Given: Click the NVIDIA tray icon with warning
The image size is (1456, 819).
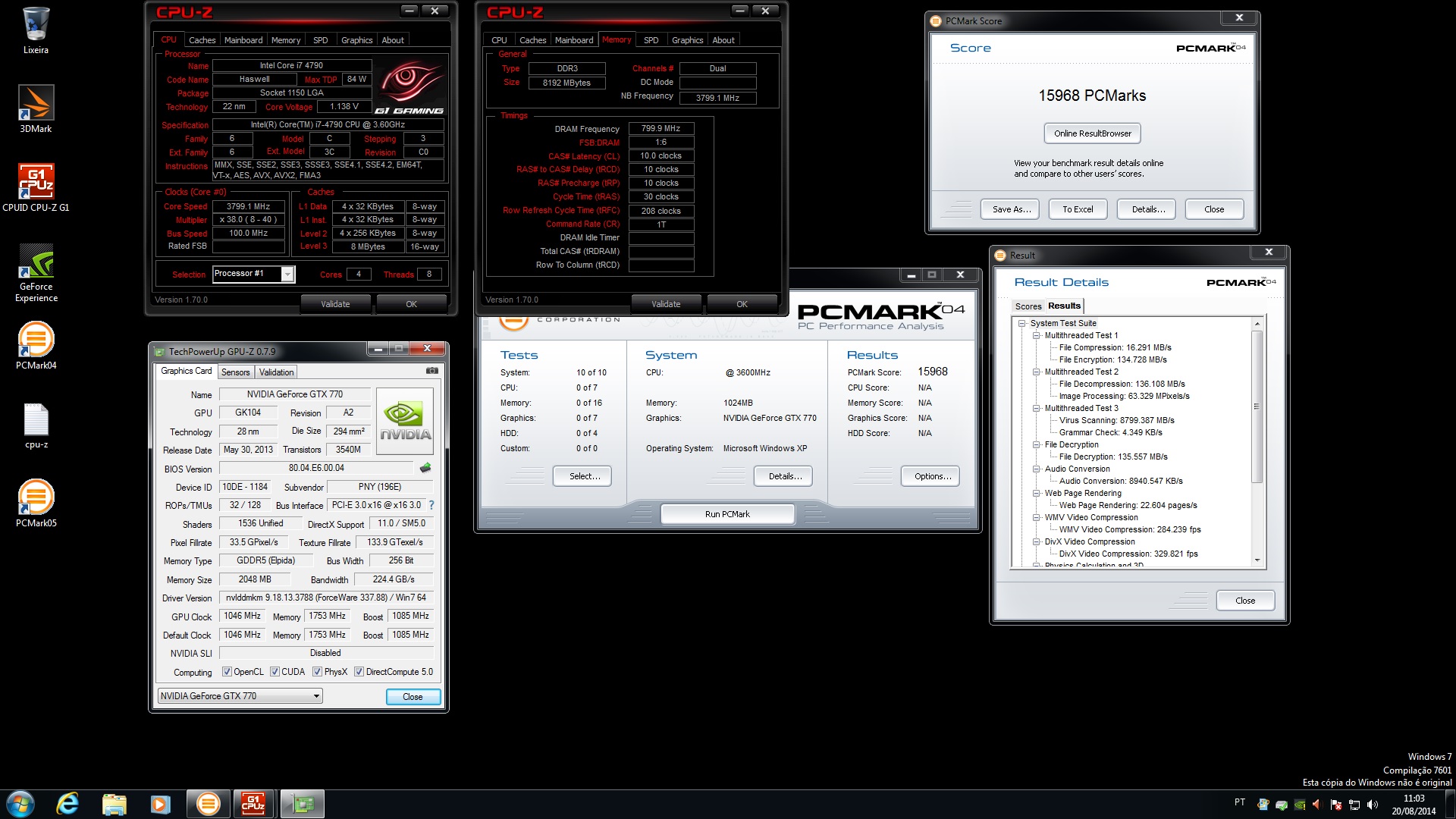Looking at the screenshot, I should (x=1300, y=804).
